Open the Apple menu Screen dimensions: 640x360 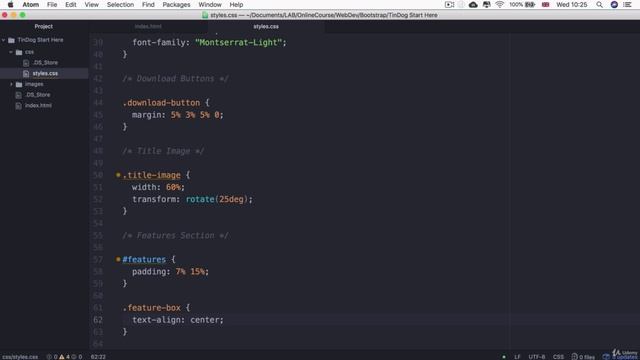(11, 4)
